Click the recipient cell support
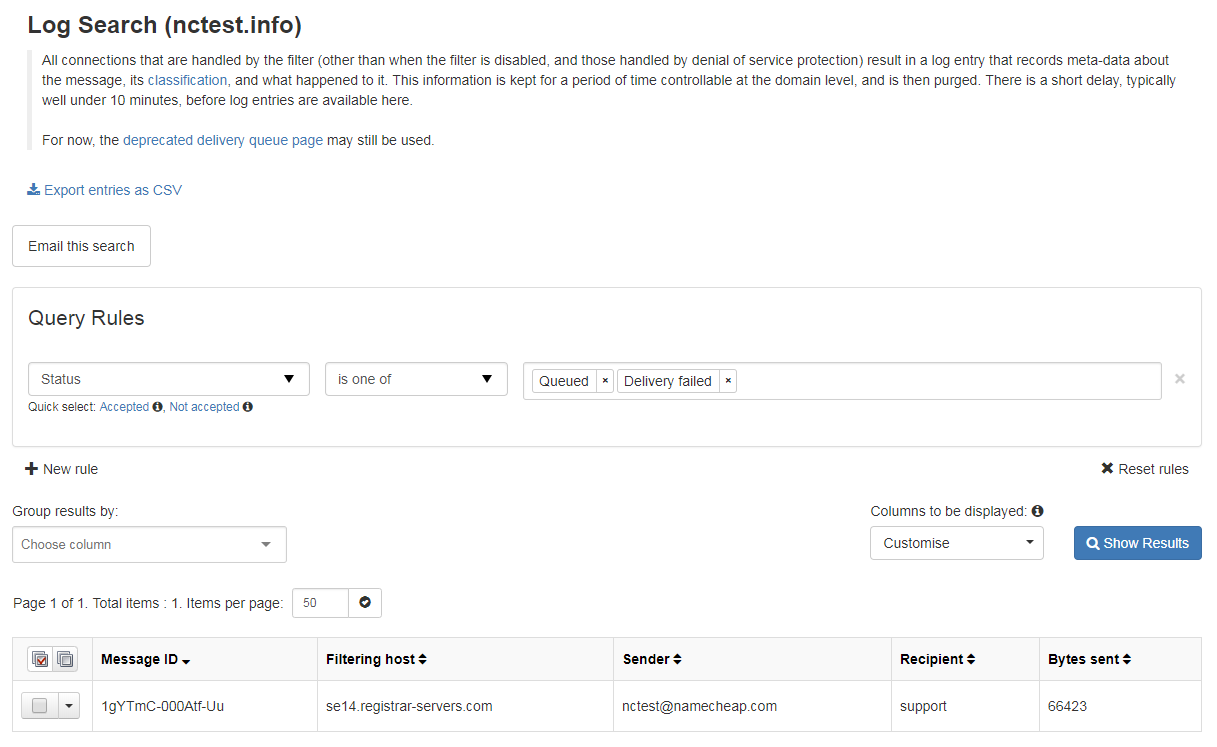Screen dimensions: 1217x747 [x=923, y=706]
